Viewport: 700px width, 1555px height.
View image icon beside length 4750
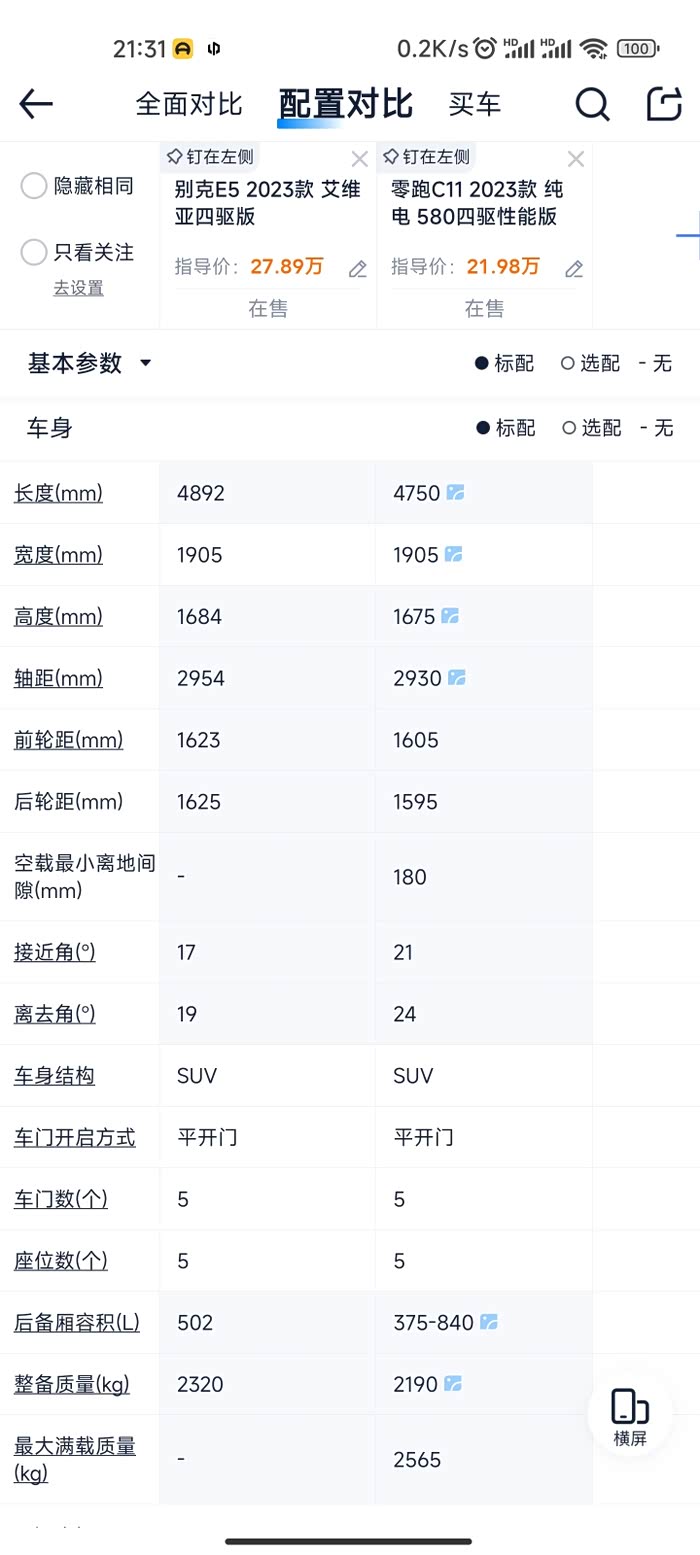click(456, 493)
